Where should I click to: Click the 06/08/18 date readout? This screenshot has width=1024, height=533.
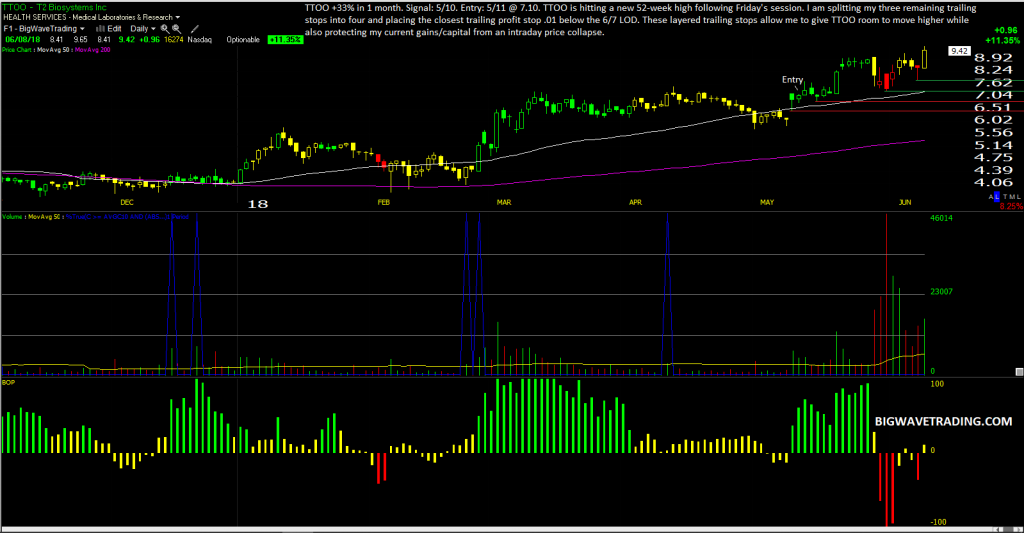(22, 39)
